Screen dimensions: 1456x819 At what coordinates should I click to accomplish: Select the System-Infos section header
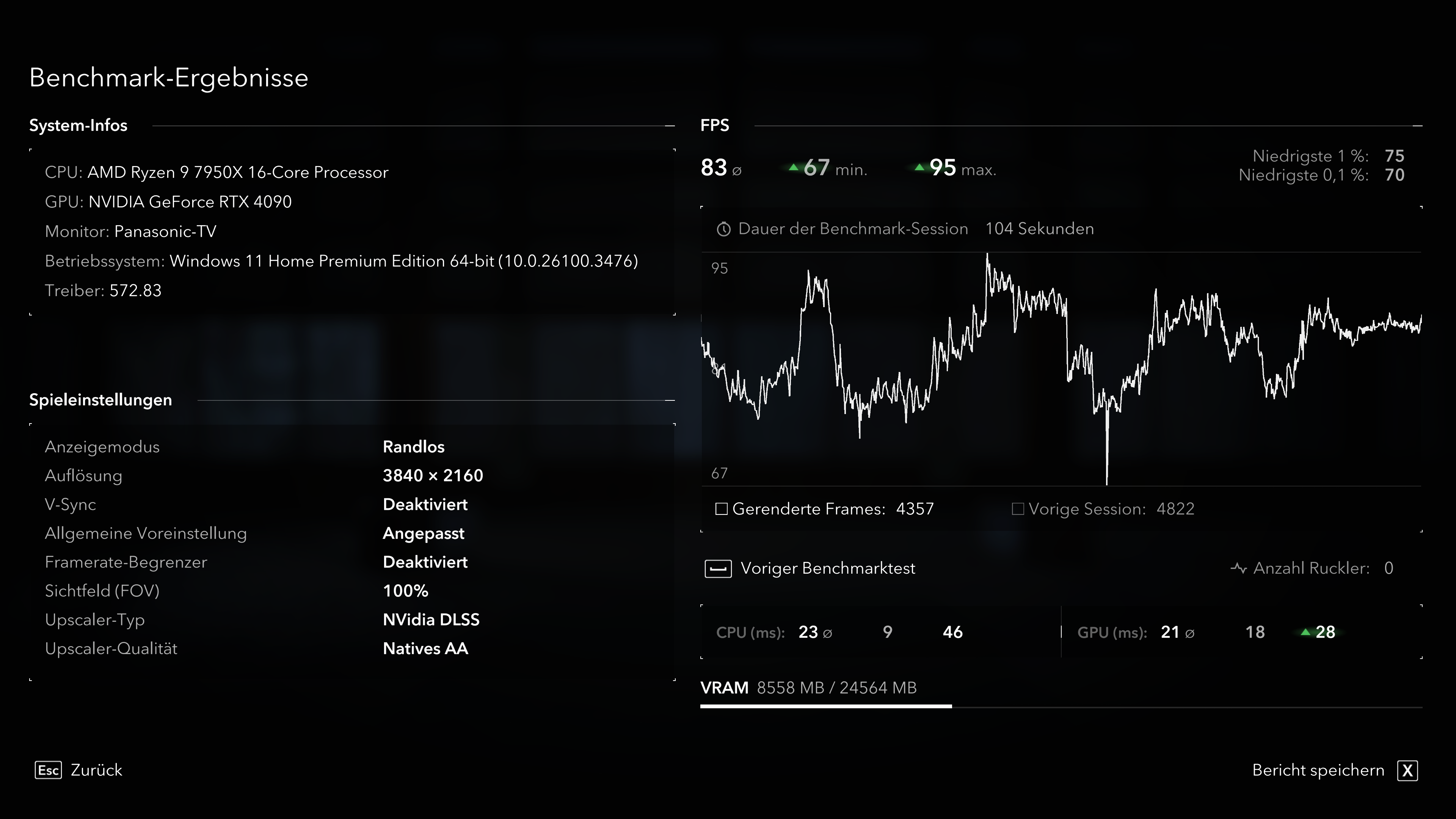pos(78,126)
